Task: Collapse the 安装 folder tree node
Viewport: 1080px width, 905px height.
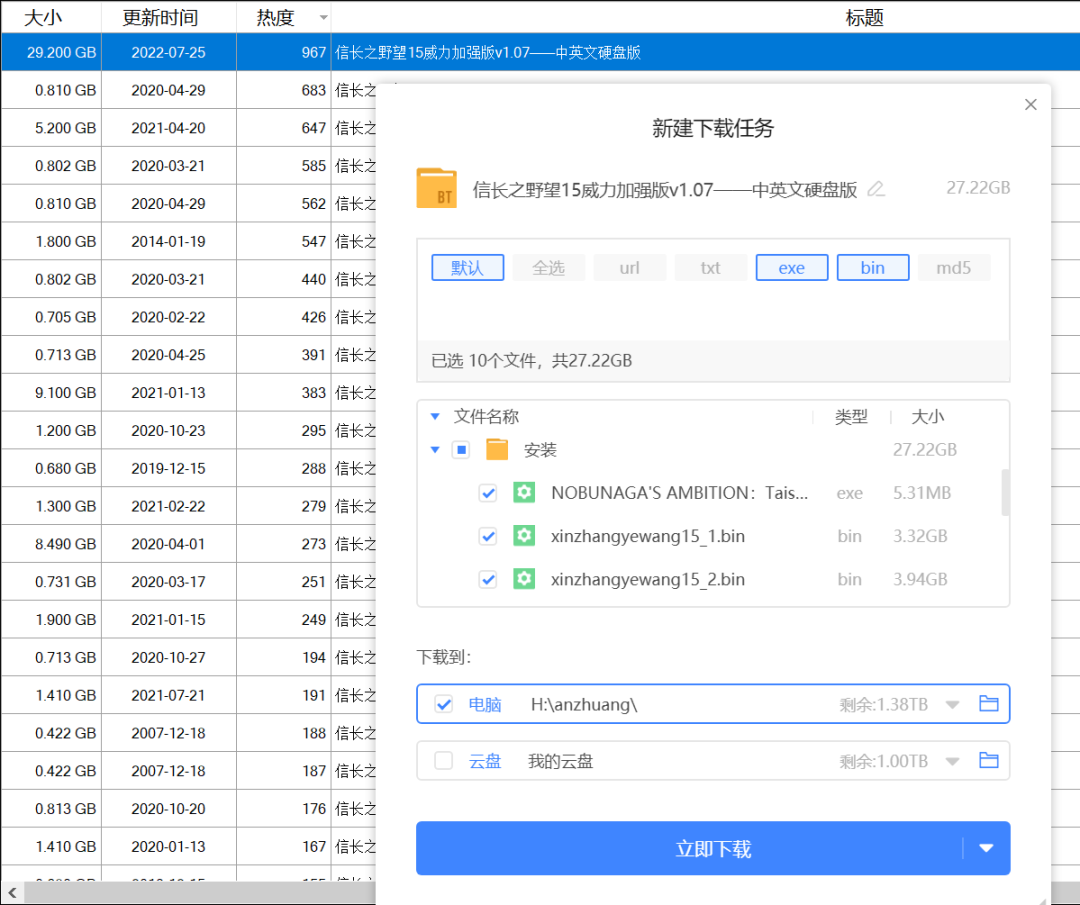Action: pos(435,450)
